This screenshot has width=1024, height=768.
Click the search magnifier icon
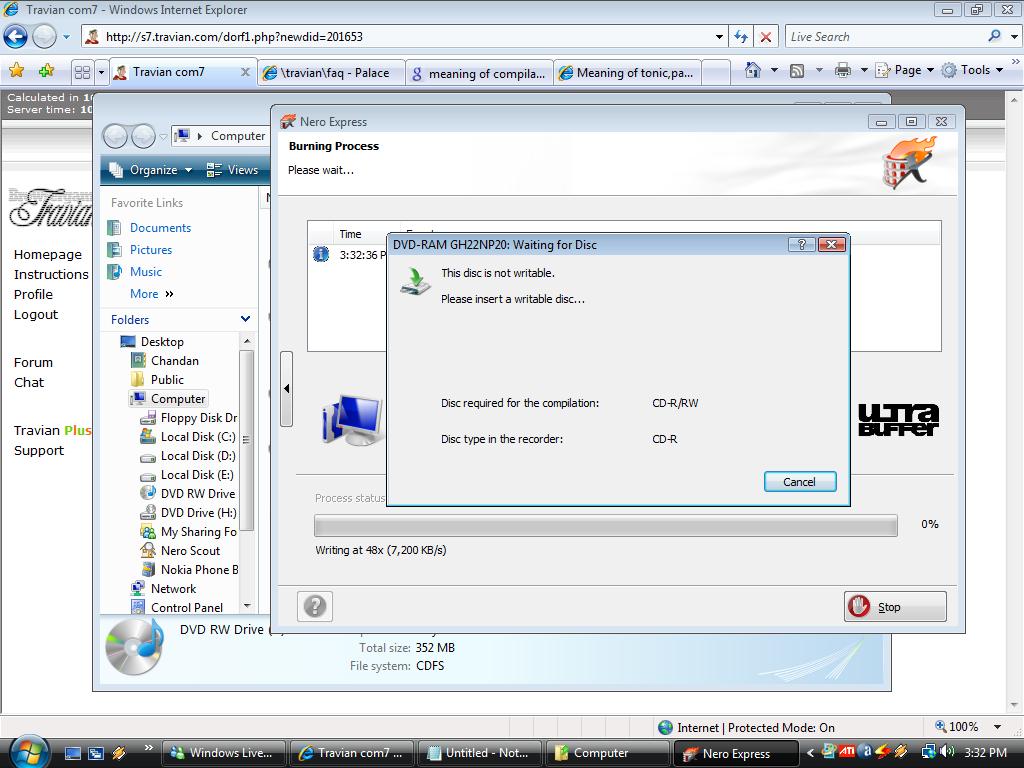point(995,36)
